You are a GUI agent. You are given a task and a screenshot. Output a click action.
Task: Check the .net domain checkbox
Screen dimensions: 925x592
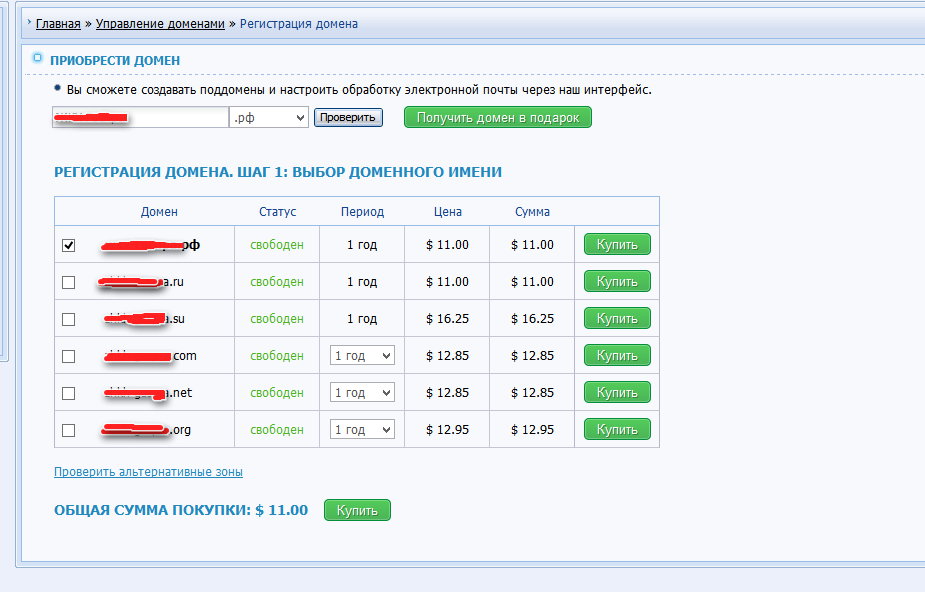69,393
